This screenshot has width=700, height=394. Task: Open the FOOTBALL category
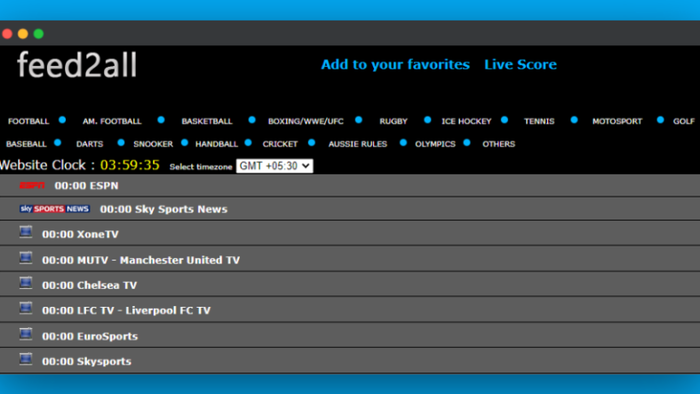[x=28, y=121]
